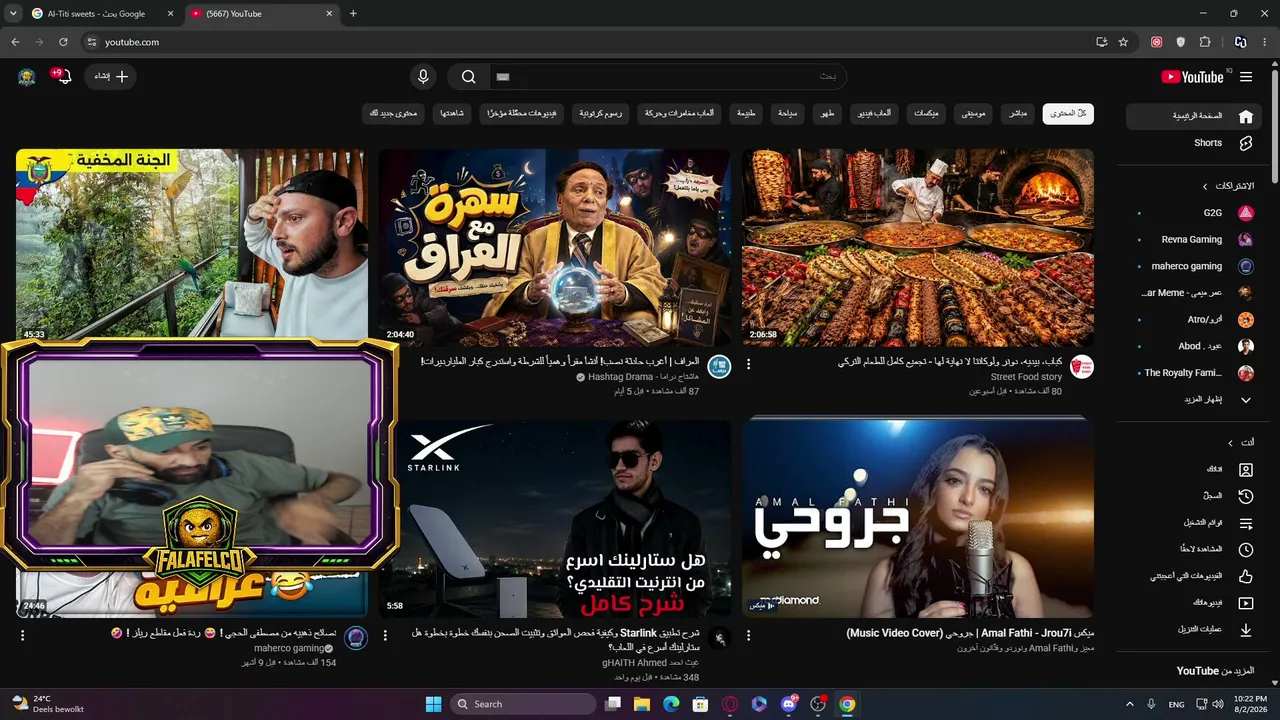Open Street Food story channel avatar
This screenshot has height=720, width=1280.
pyautogui.click(x=1082, y=367)
